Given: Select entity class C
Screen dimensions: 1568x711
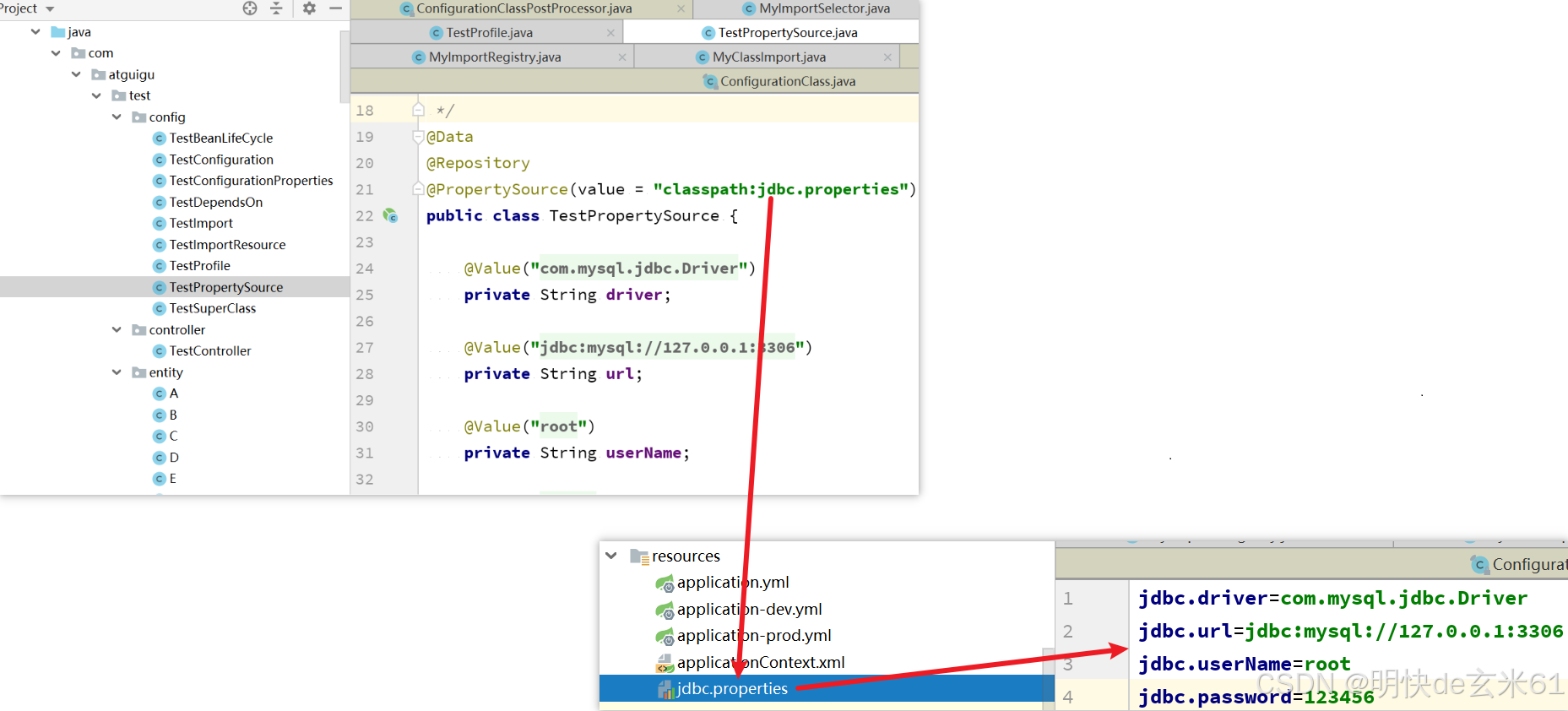Looking at the screenshot, I should (165, 437).
